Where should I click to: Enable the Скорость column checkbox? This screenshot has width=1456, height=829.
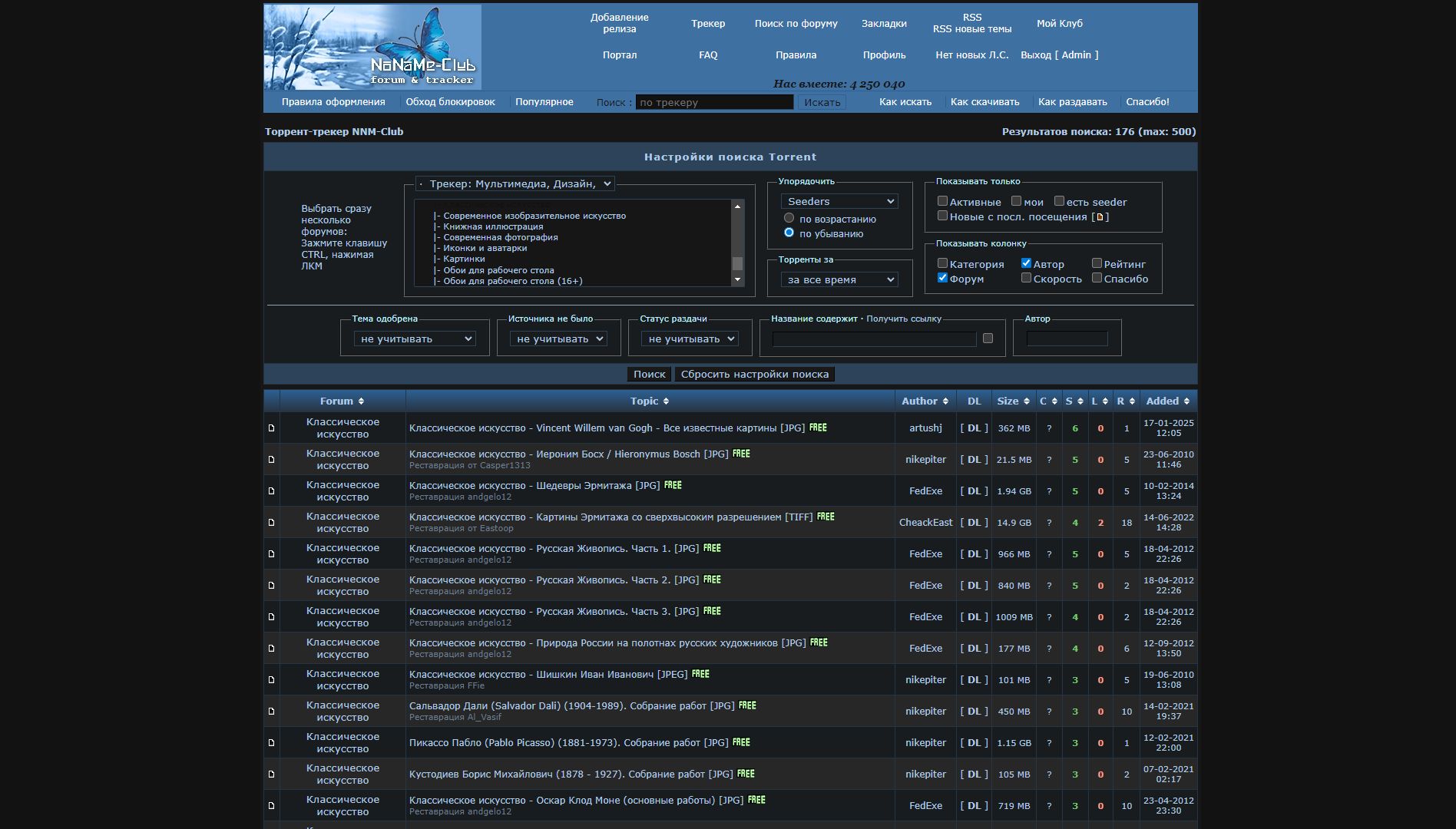pos(1026,278)
